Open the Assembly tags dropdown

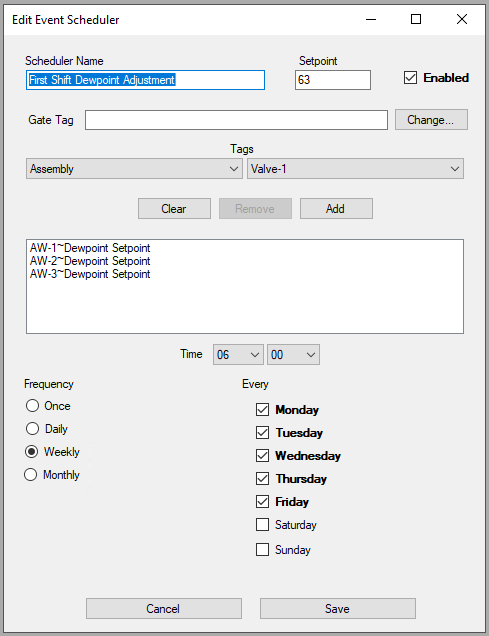[x=134, y=169]
